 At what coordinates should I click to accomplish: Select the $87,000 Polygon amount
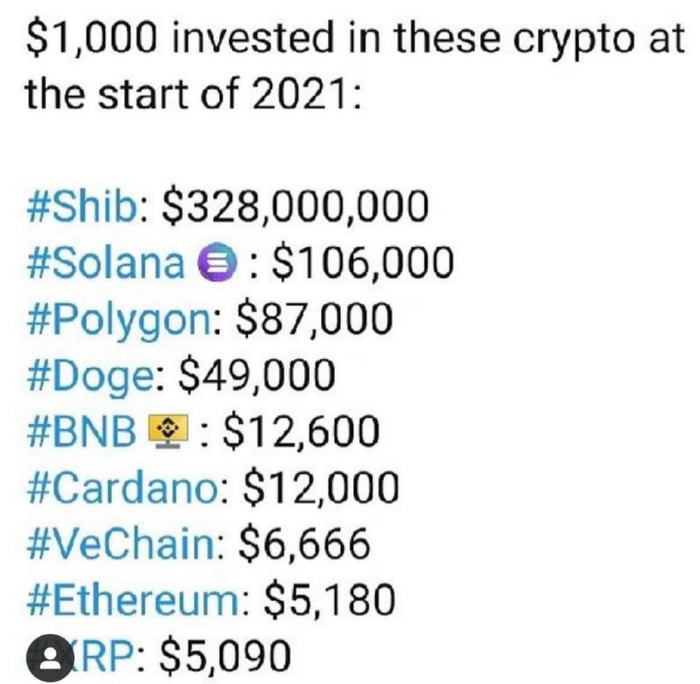tap(315, 319)
